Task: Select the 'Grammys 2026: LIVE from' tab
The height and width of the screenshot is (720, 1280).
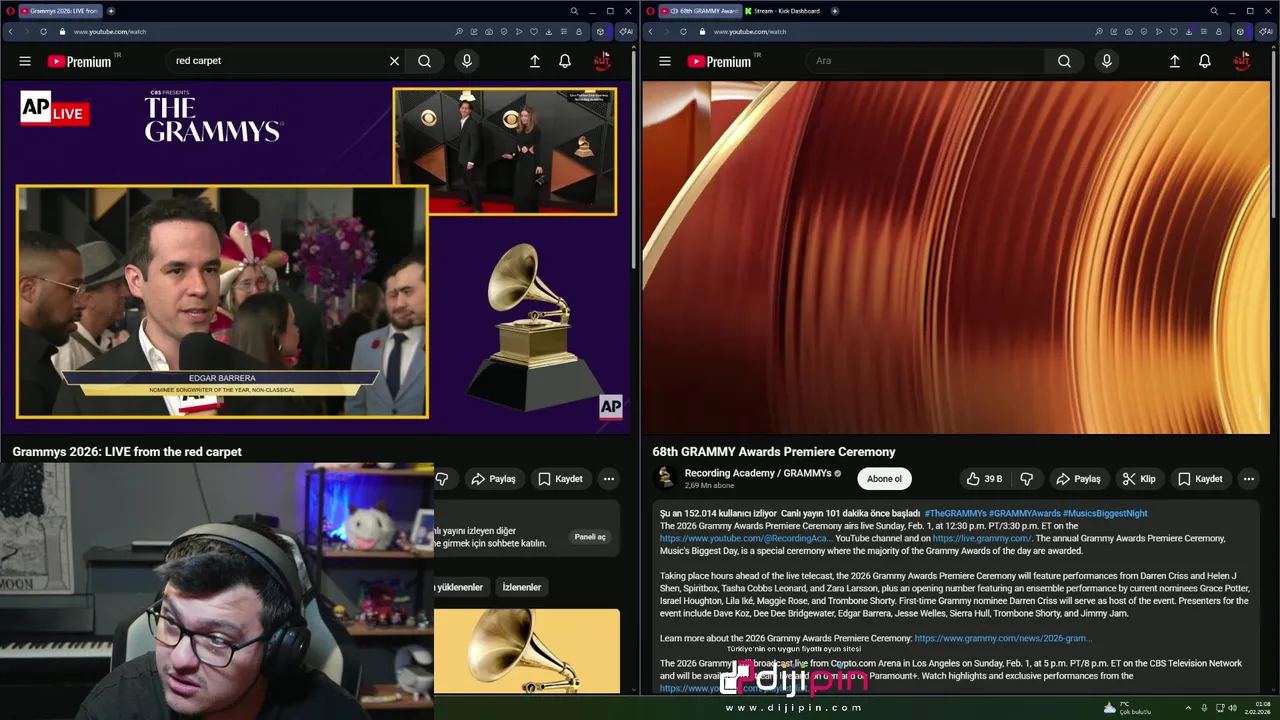Action: pyautogui.click(x=59, y=11)
